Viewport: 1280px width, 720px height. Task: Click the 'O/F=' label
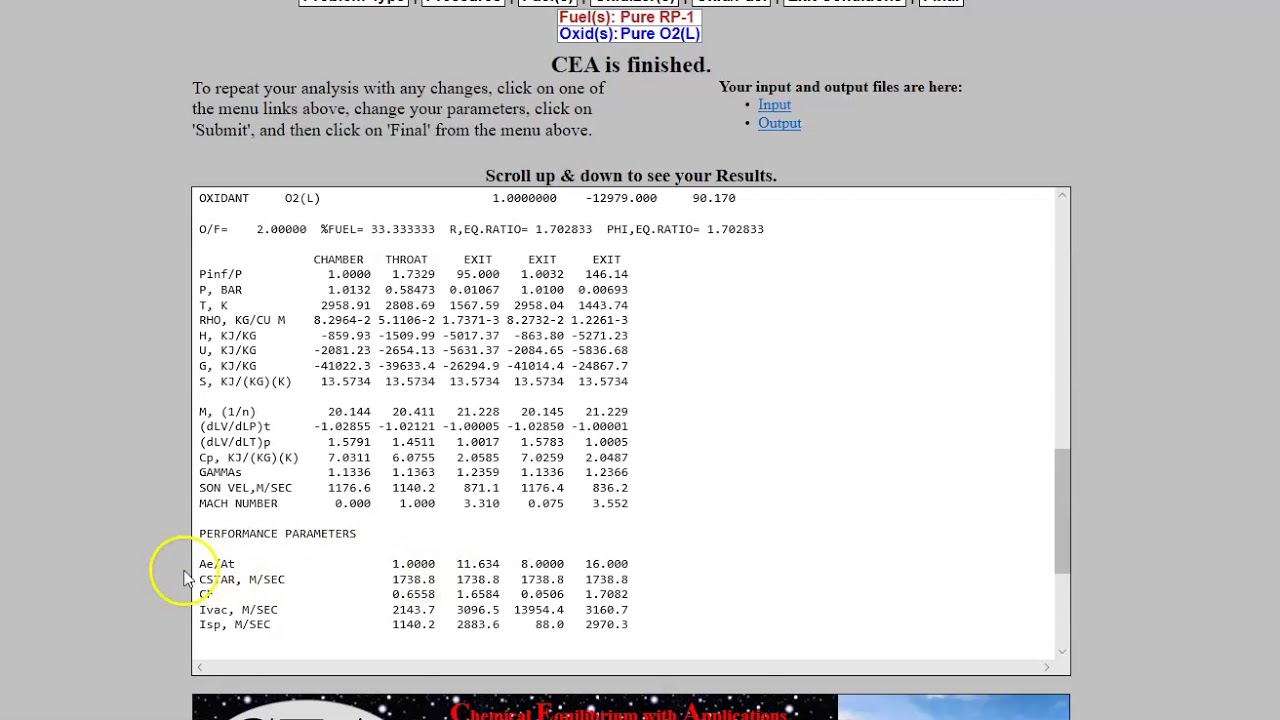pyautogui.click(x=213, y=229)
